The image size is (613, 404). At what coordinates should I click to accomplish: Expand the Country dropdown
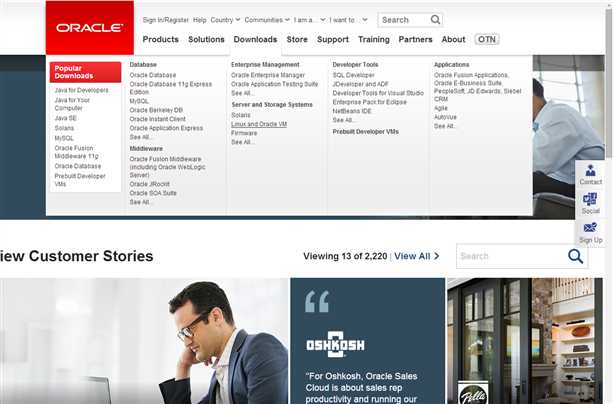click(225, 20)
